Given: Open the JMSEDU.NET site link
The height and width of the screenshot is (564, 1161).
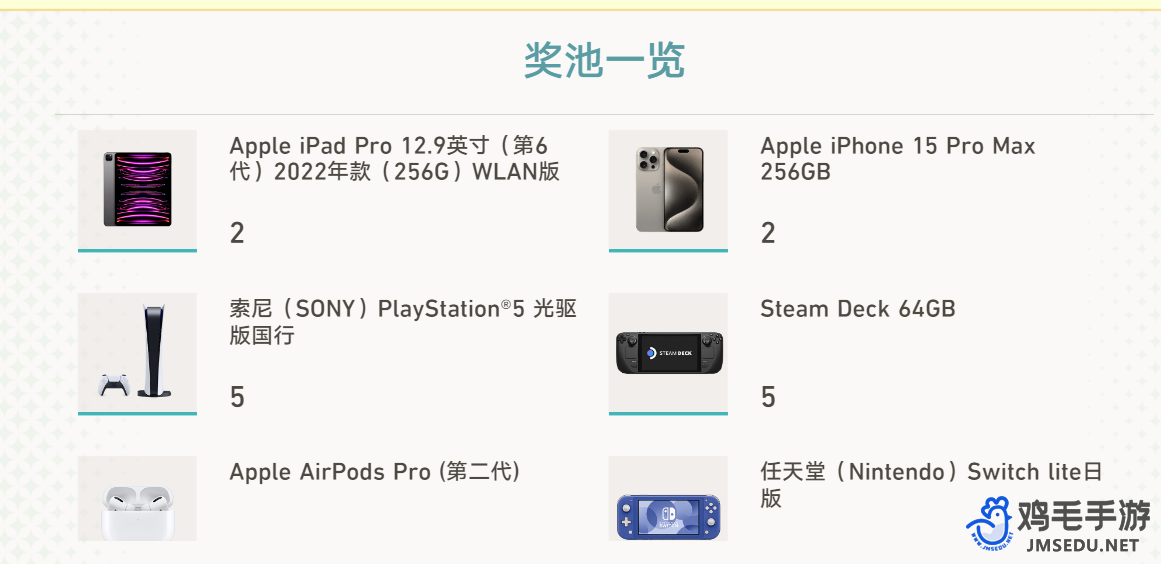Looking at the screenshot, I should pyautogui.click(x=1082, y=546).
